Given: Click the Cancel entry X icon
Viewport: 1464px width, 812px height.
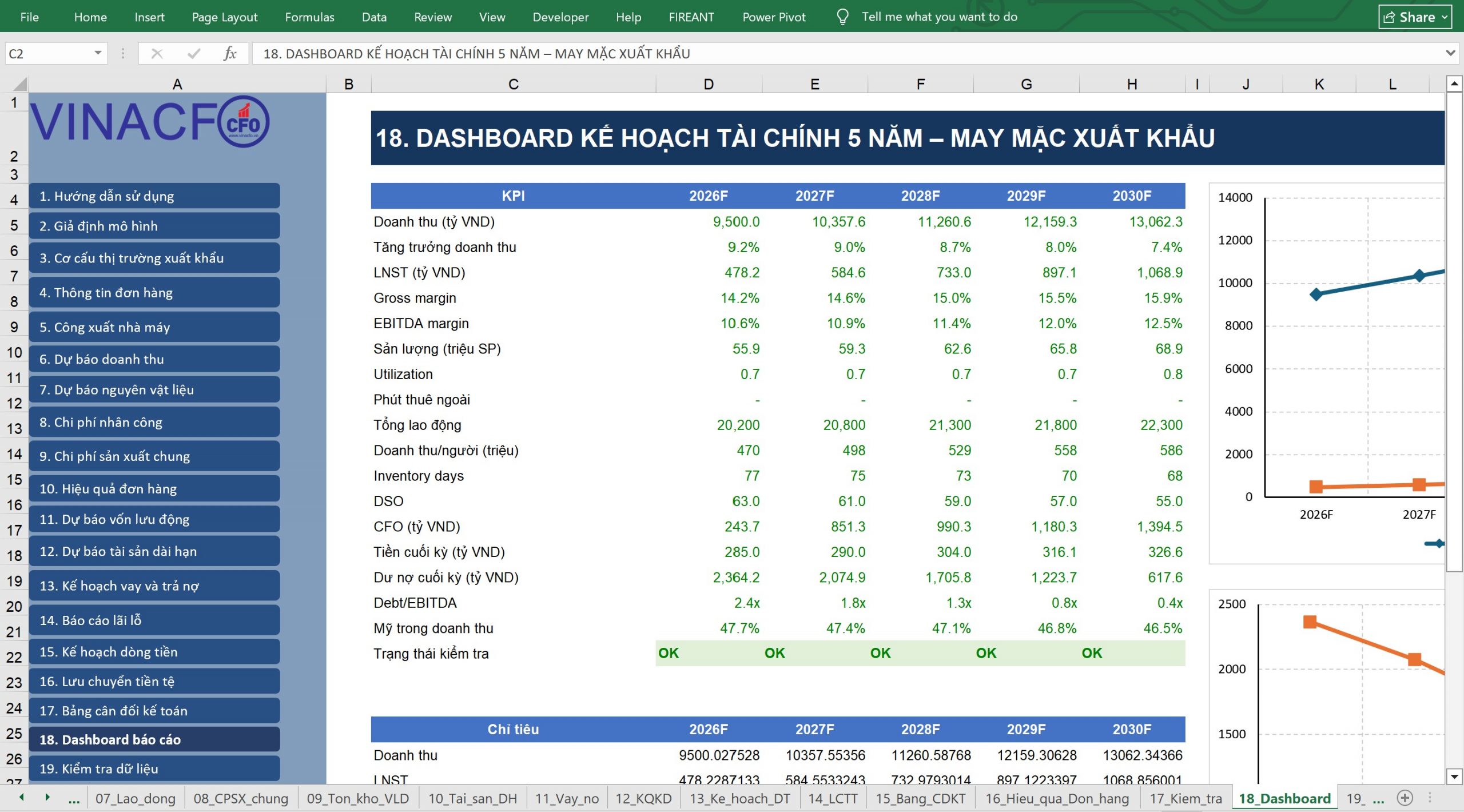Looking at the screenshot, I should tap(157, 53).
